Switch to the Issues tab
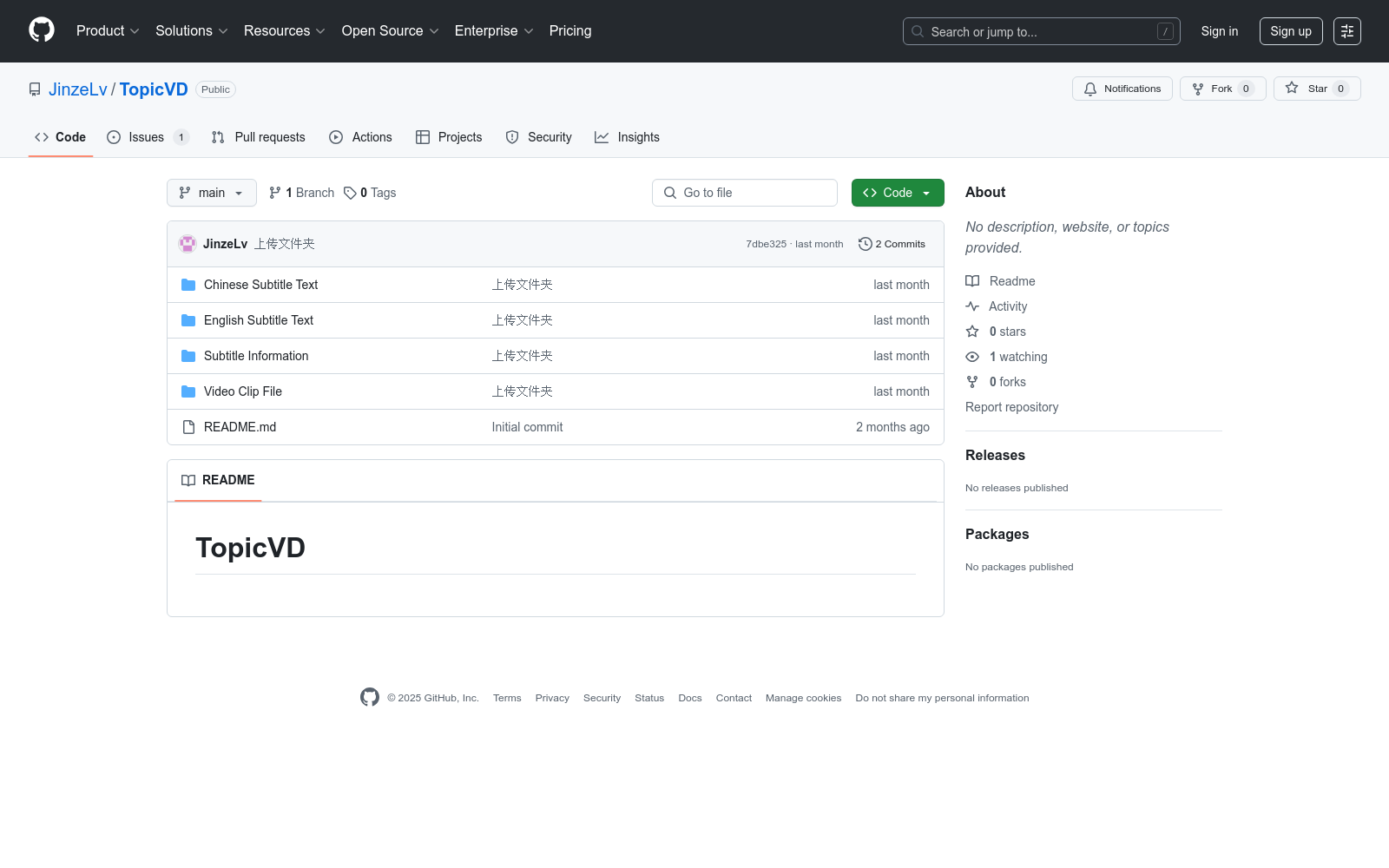Viewport: 1389px width, 868px height. pyautogui.click(x=148, y=137)
